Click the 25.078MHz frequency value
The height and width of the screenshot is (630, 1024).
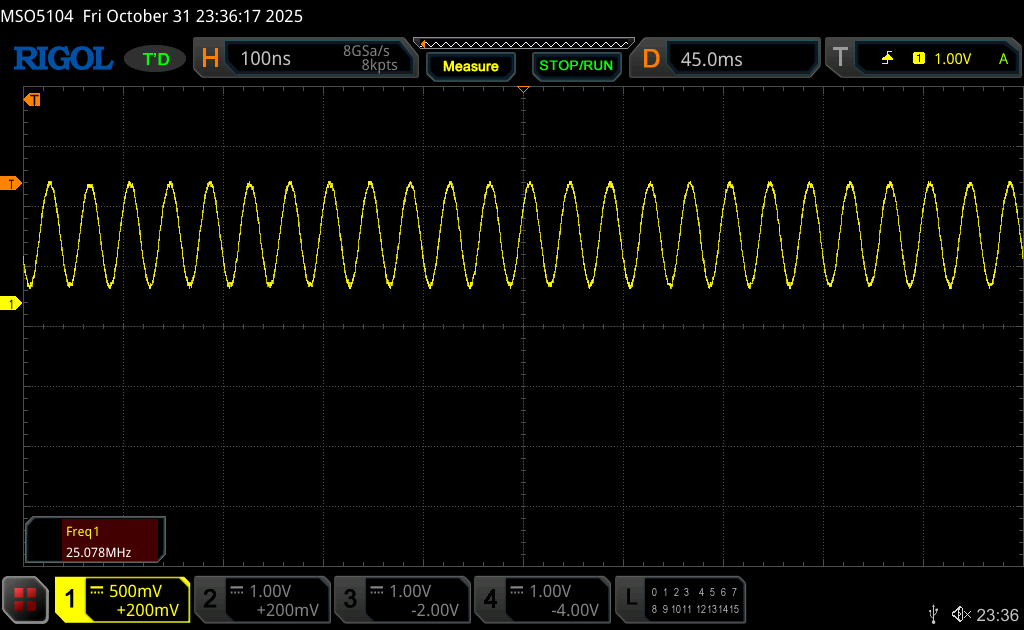99,552
